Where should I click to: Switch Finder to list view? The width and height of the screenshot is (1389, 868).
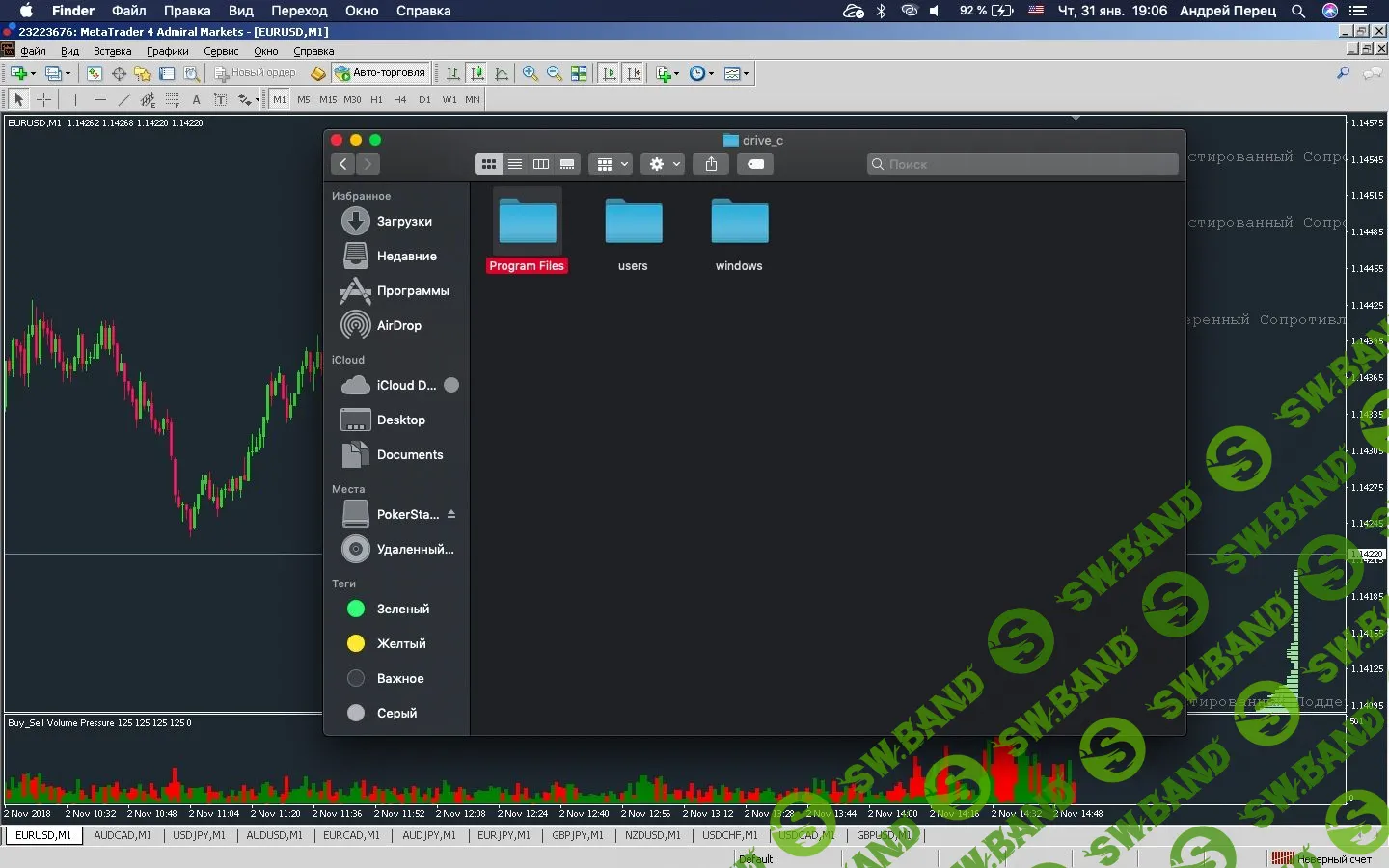tap(515, 164)
